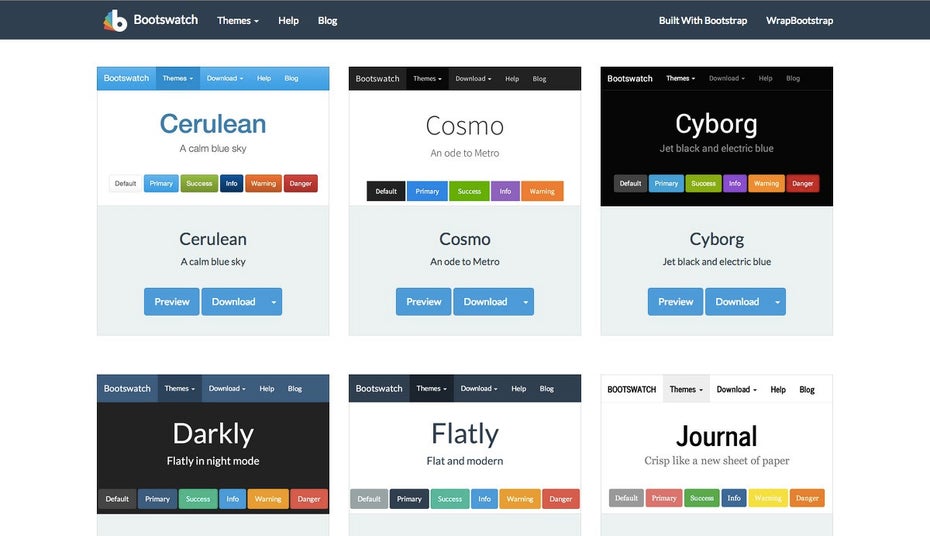This screenshot has width=930, height=536.
Task: Click Bootswatch brand in the Cyborg preview
Action: click(x=630, y=78)
